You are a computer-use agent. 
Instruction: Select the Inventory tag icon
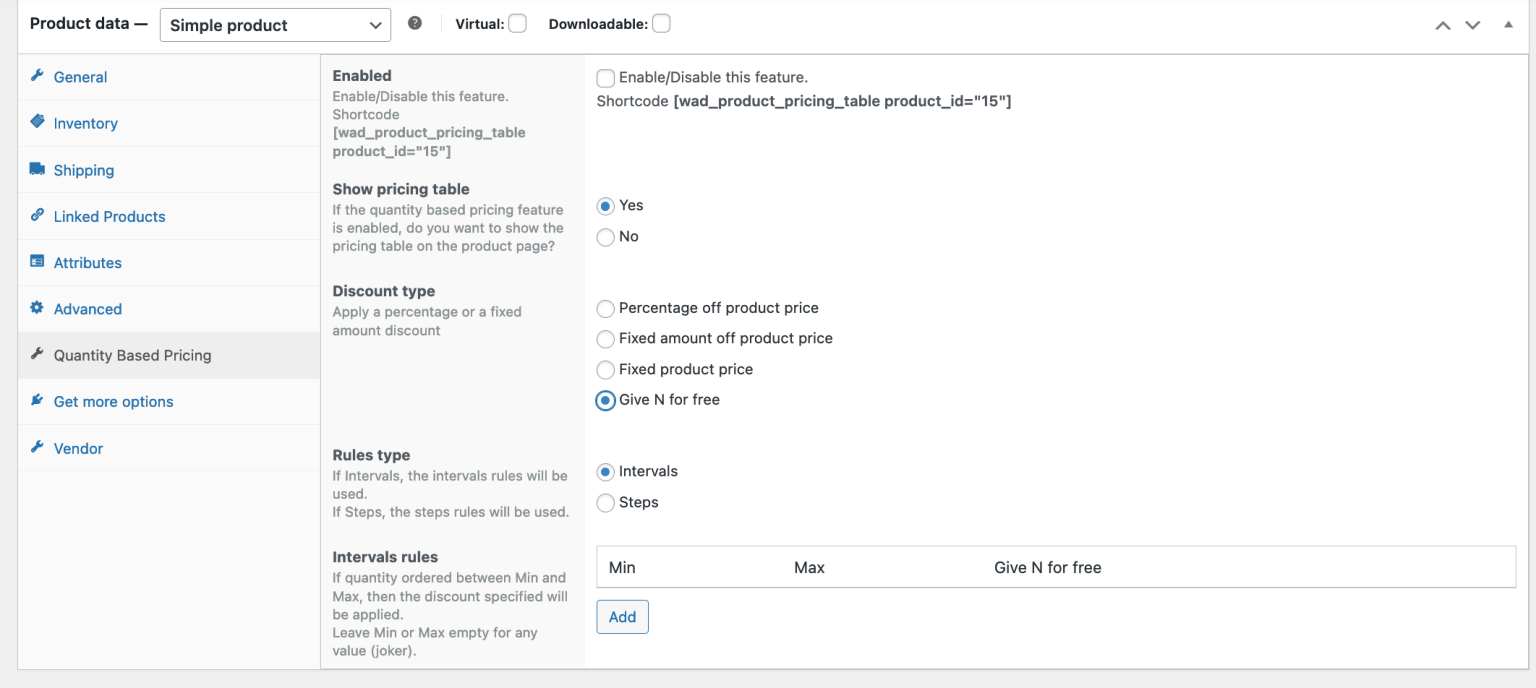38,123
